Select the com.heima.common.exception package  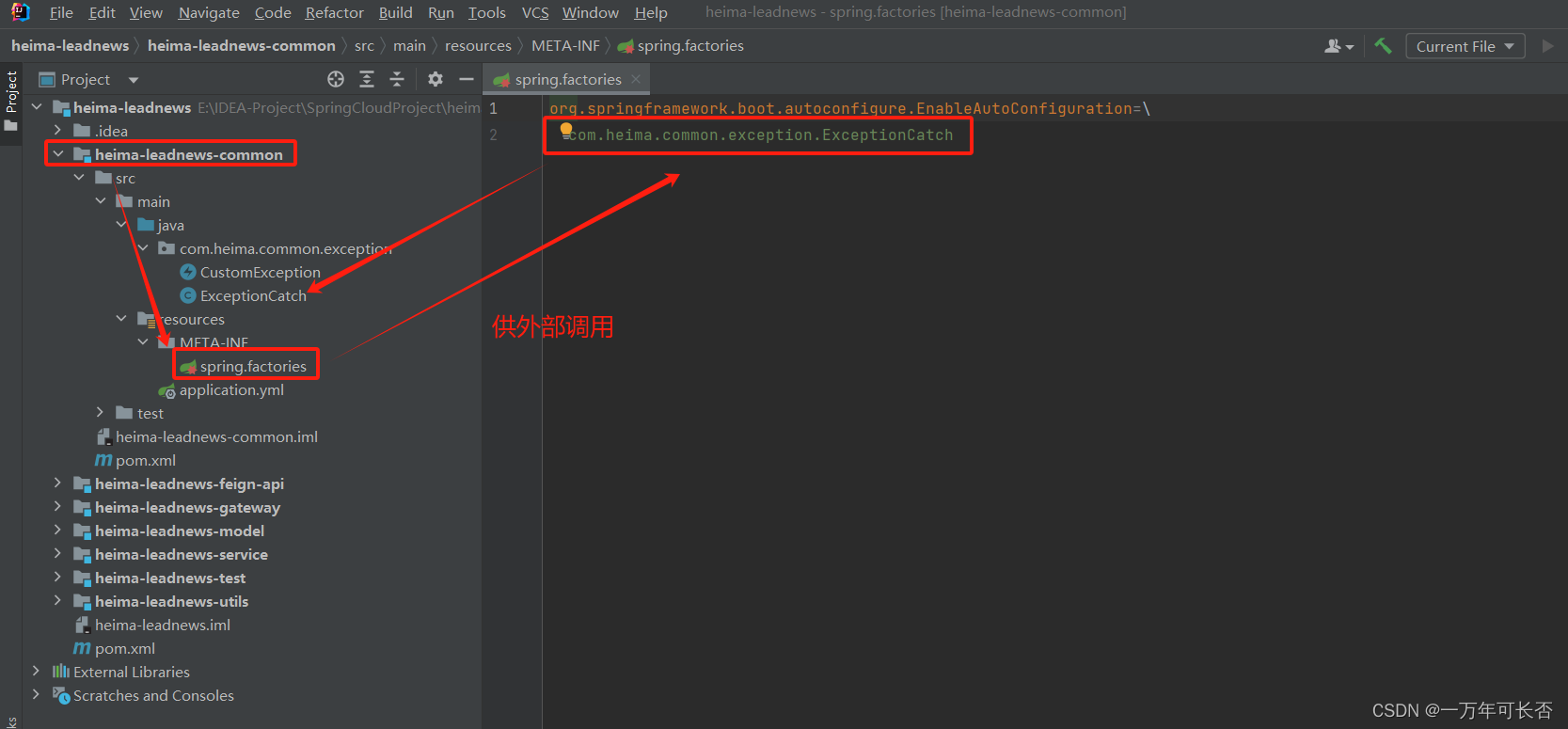point(285,248)
